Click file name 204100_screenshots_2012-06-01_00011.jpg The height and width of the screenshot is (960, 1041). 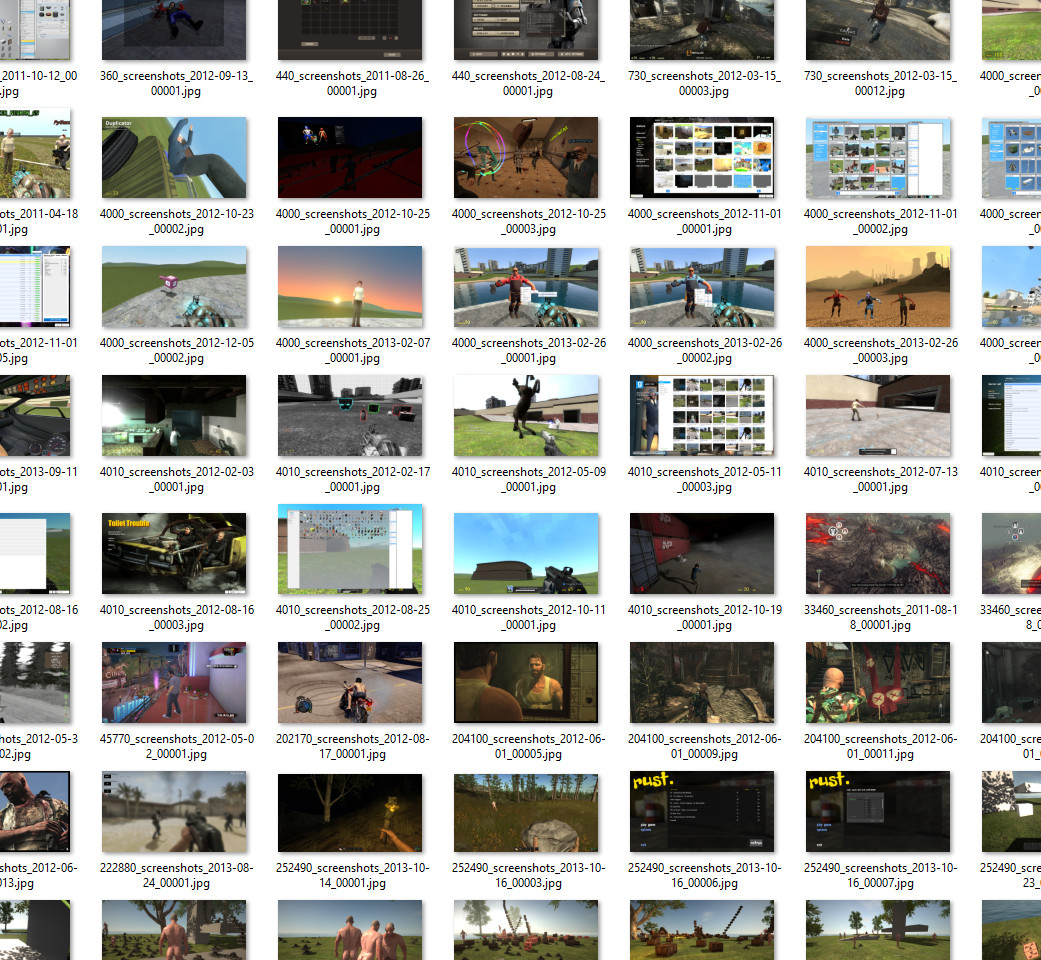point(880,746)
